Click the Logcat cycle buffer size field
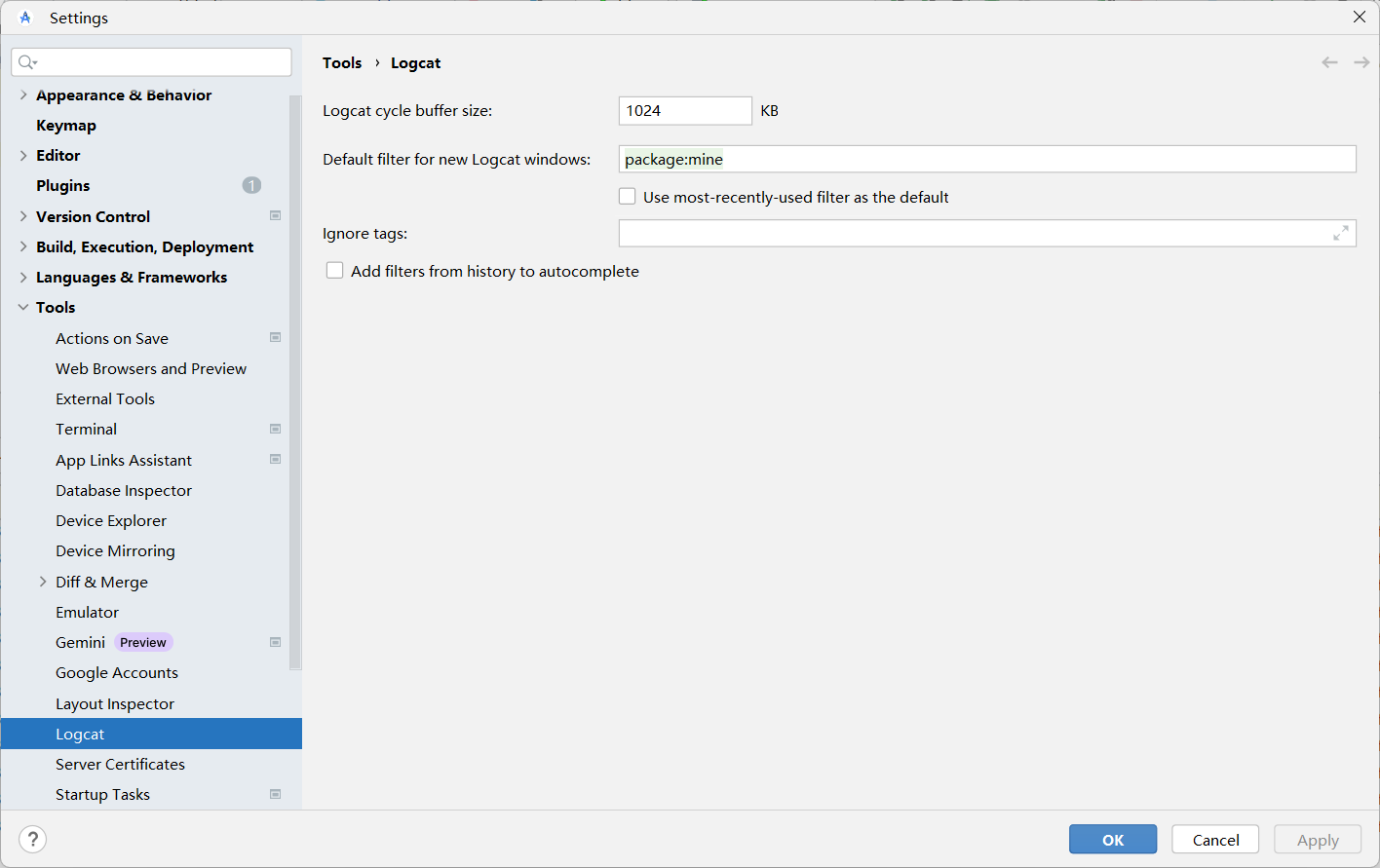This screenshot has width=1380, height=868. click(684, 111)
